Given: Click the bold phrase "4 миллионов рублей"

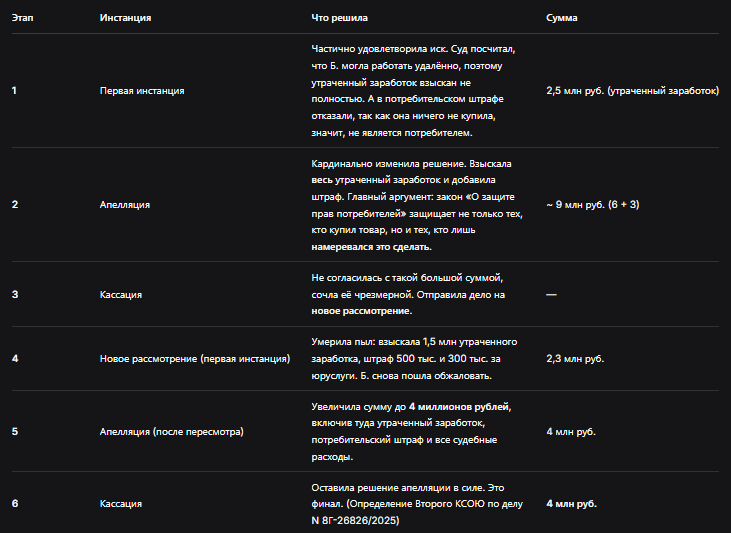Looking at the screenshot, I should click(x=459, y=407).
